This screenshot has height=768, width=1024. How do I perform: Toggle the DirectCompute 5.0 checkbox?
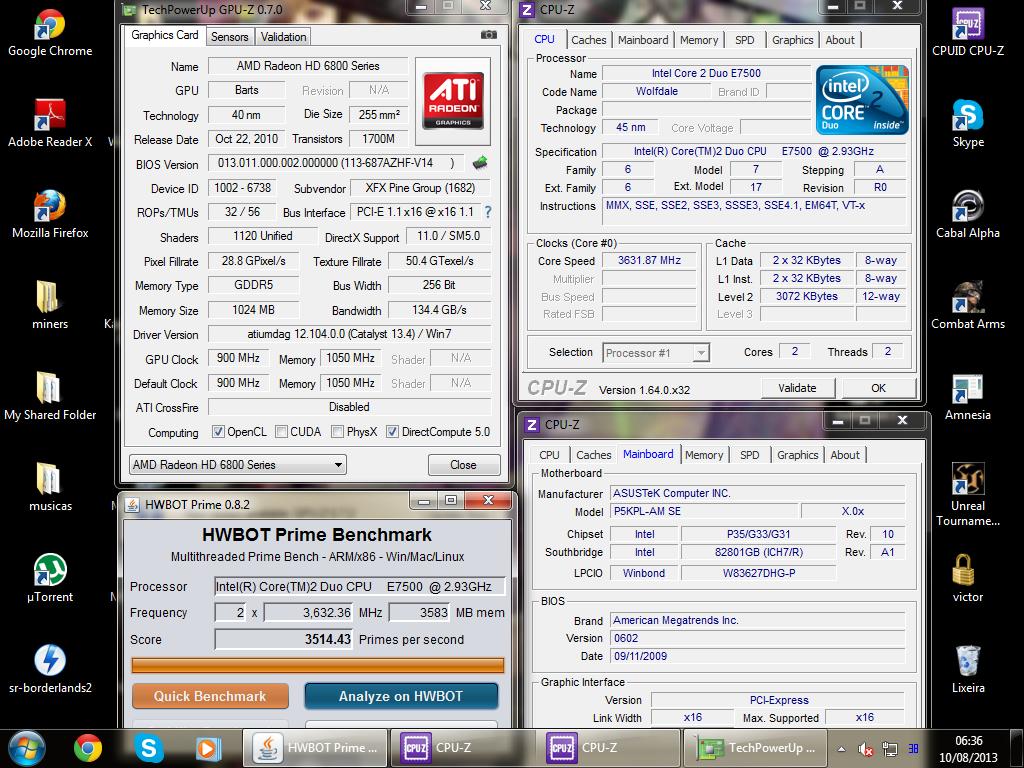point(392,432)
